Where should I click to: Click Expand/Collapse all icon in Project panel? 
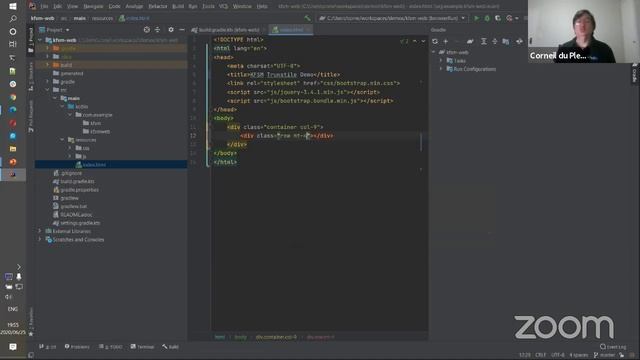[x=158, y=30]
